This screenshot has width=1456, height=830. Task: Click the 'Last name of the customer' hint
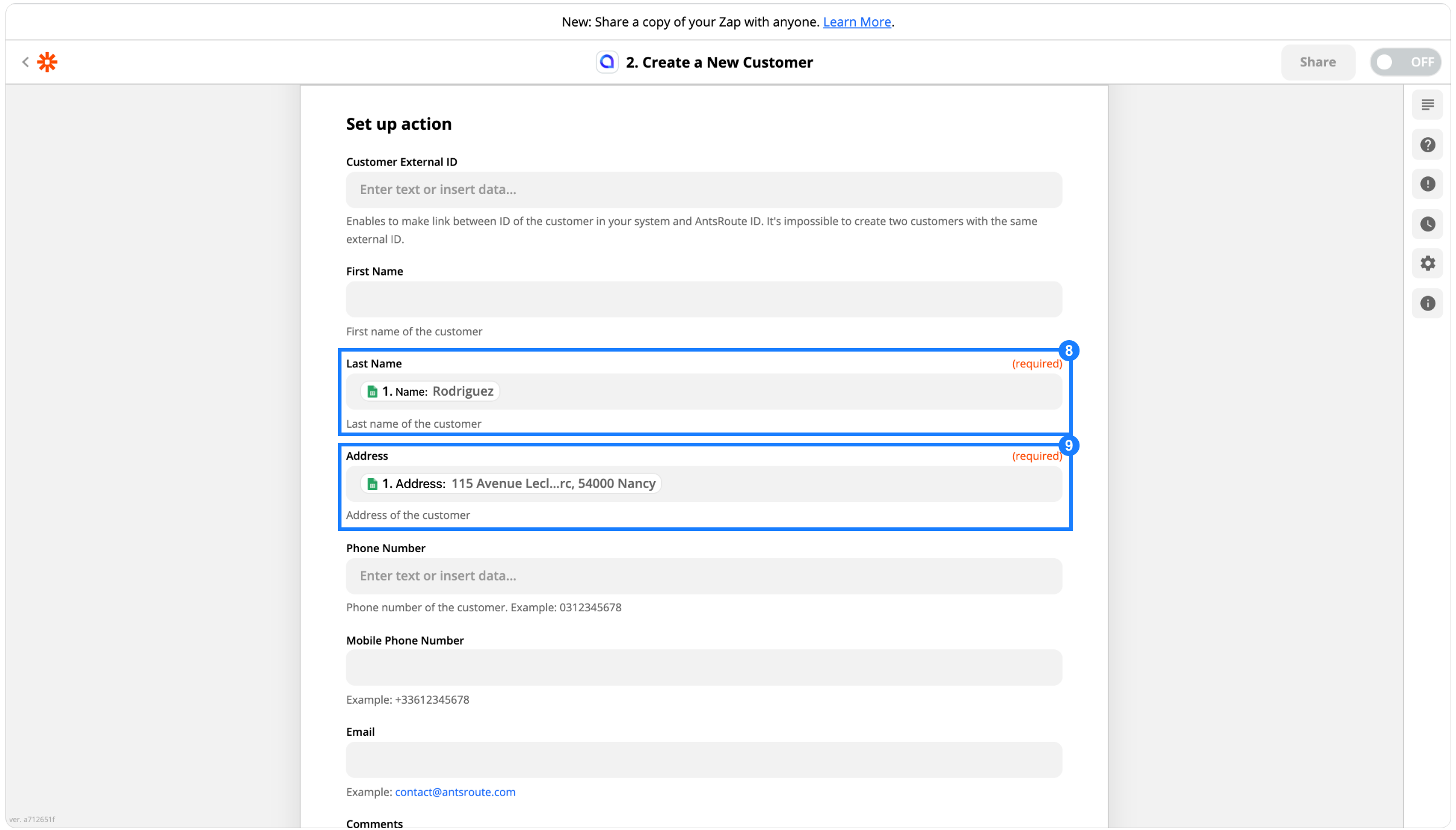pos(414,423)
